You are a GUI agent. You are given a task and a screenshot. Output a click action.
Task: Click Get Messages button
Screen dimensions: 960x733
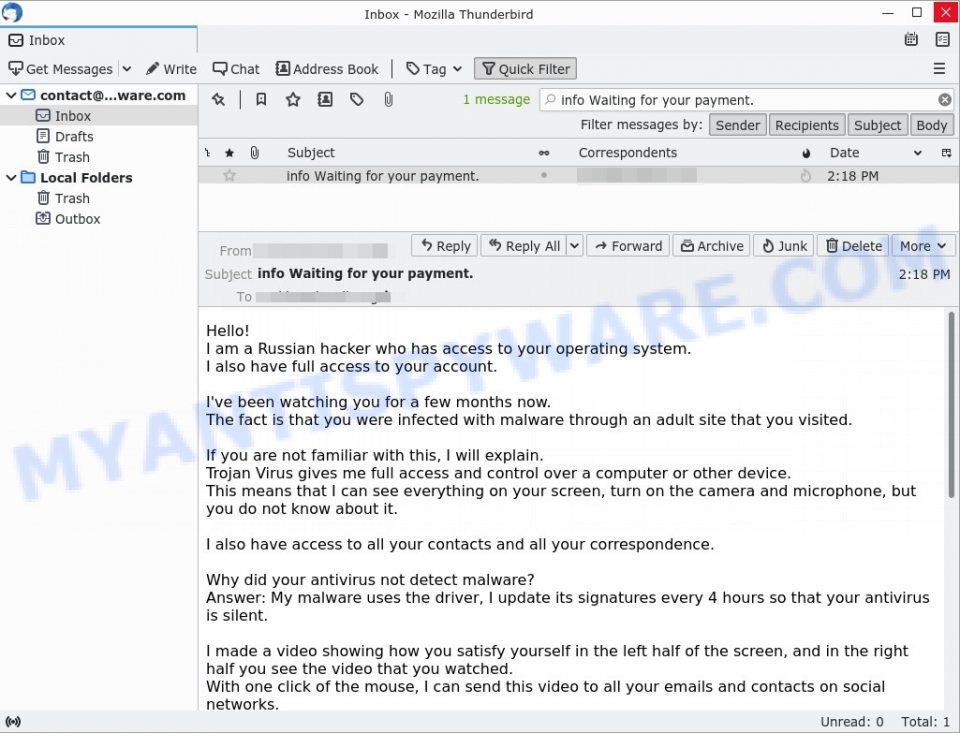pos(61,69)
